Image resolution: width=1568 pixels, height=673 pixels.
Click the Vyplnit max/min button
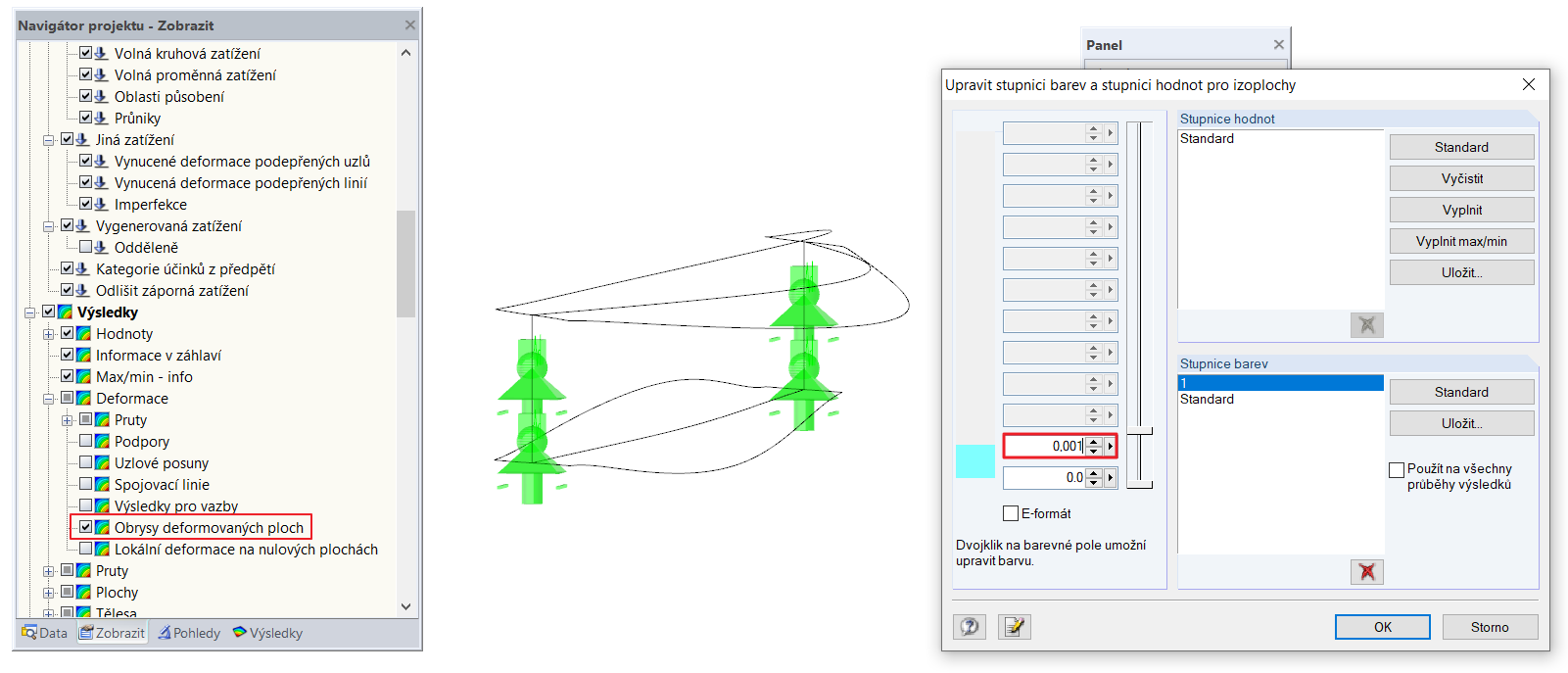1461,241
